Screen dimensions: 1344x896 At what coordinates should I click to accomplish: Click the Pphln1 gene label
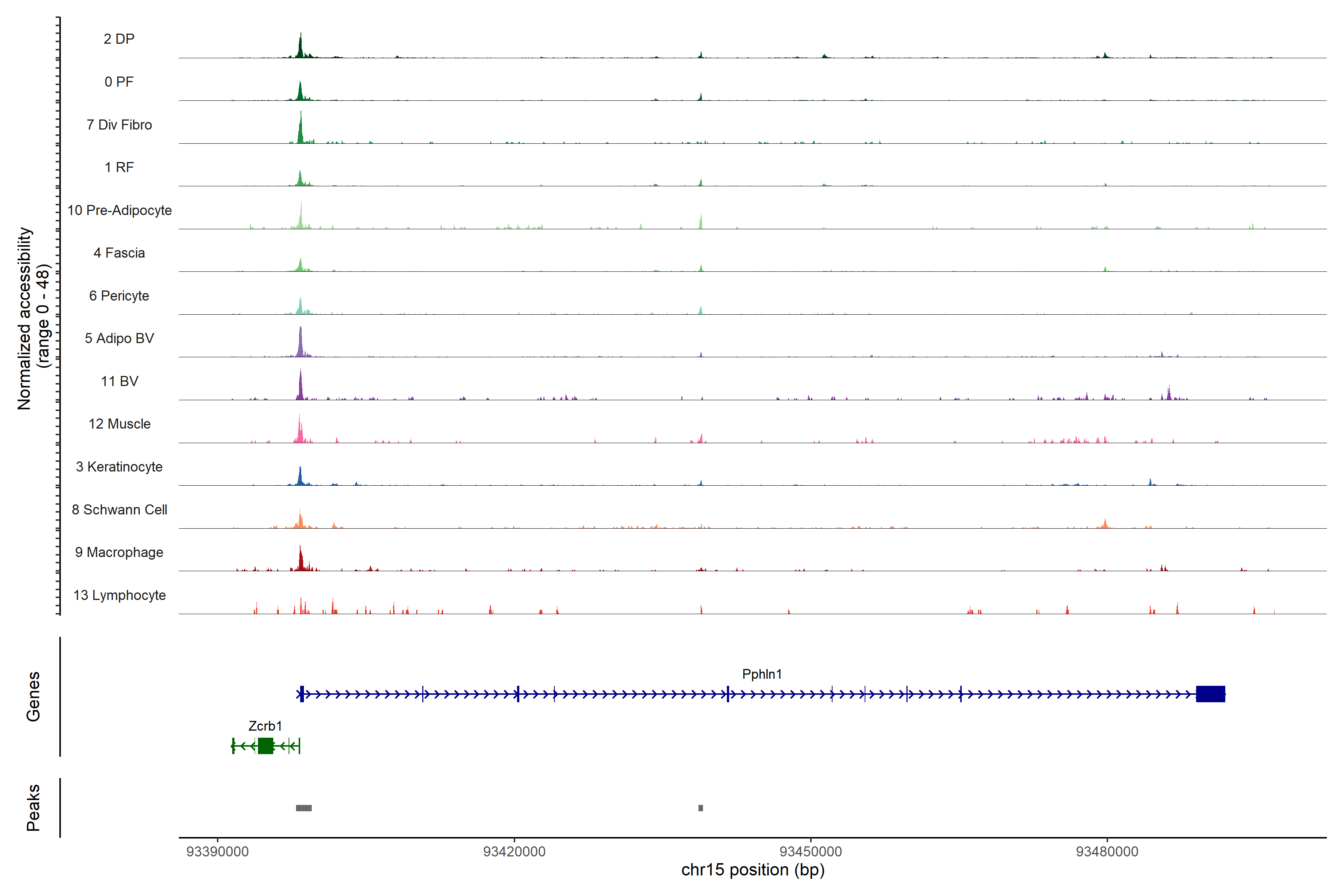pyautogui.click(x=761, y=674)
